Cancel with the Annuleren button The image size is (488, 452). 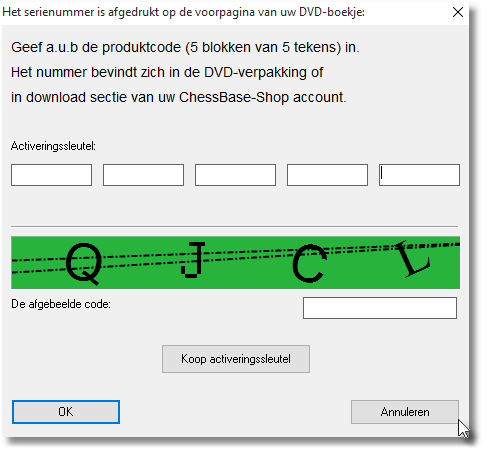click(405, 412)
